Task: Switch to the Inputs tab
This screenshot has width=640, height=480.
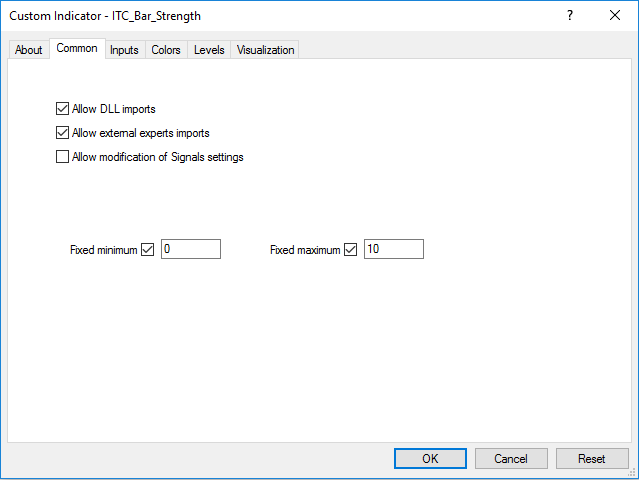Action: [124, 50]
